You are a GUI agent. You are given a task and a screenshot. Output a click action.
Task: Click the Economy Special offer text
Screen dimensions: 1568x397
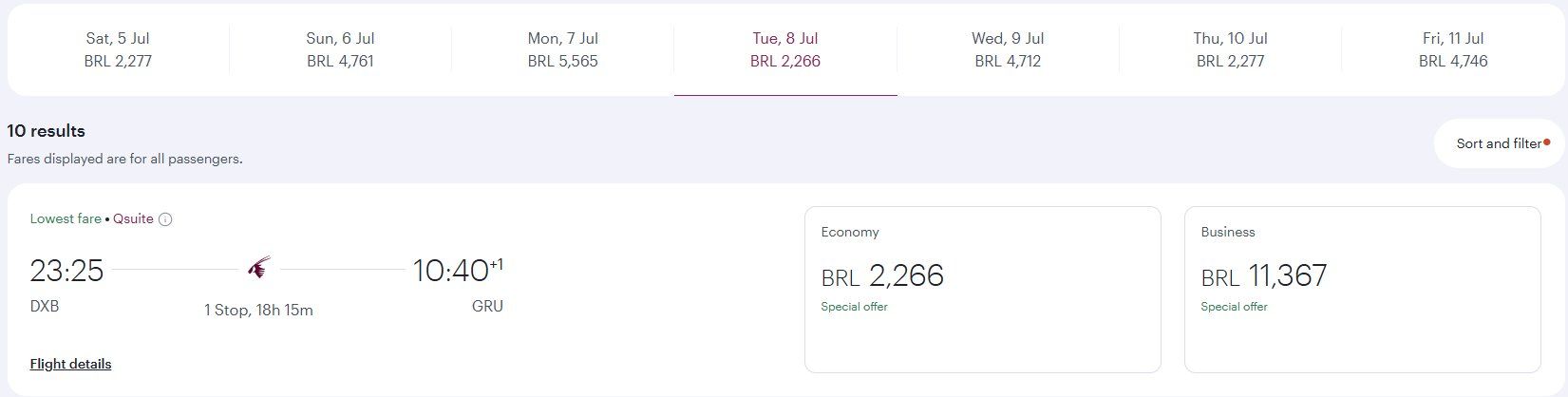coord(854,307)
